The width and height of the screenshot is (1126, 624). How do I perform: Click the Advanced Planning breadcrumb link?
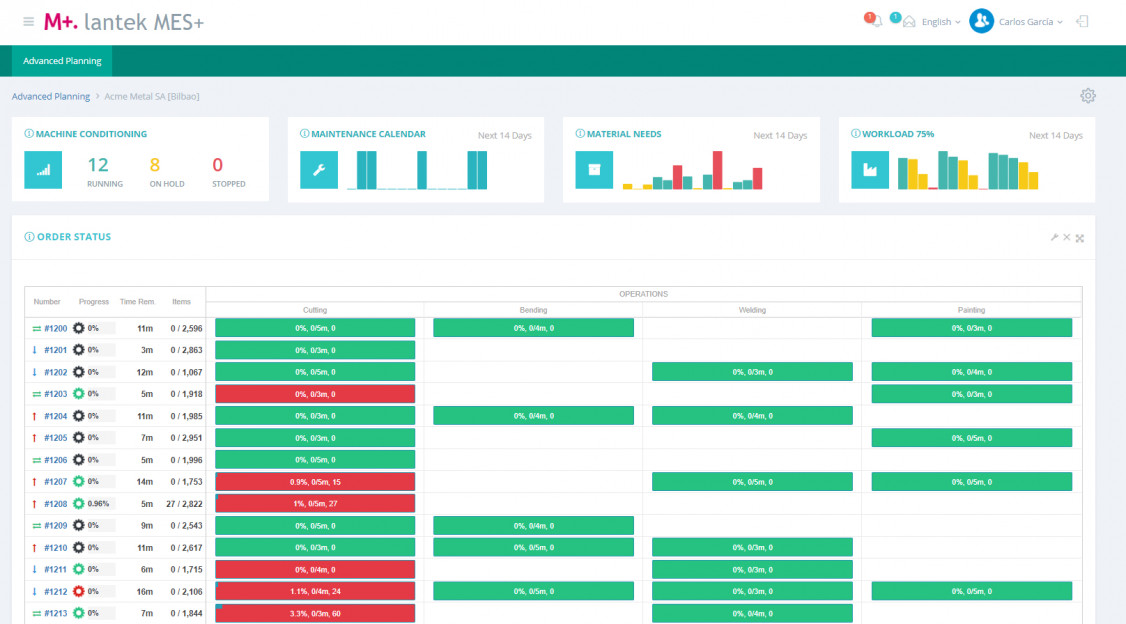pos(51,96)
